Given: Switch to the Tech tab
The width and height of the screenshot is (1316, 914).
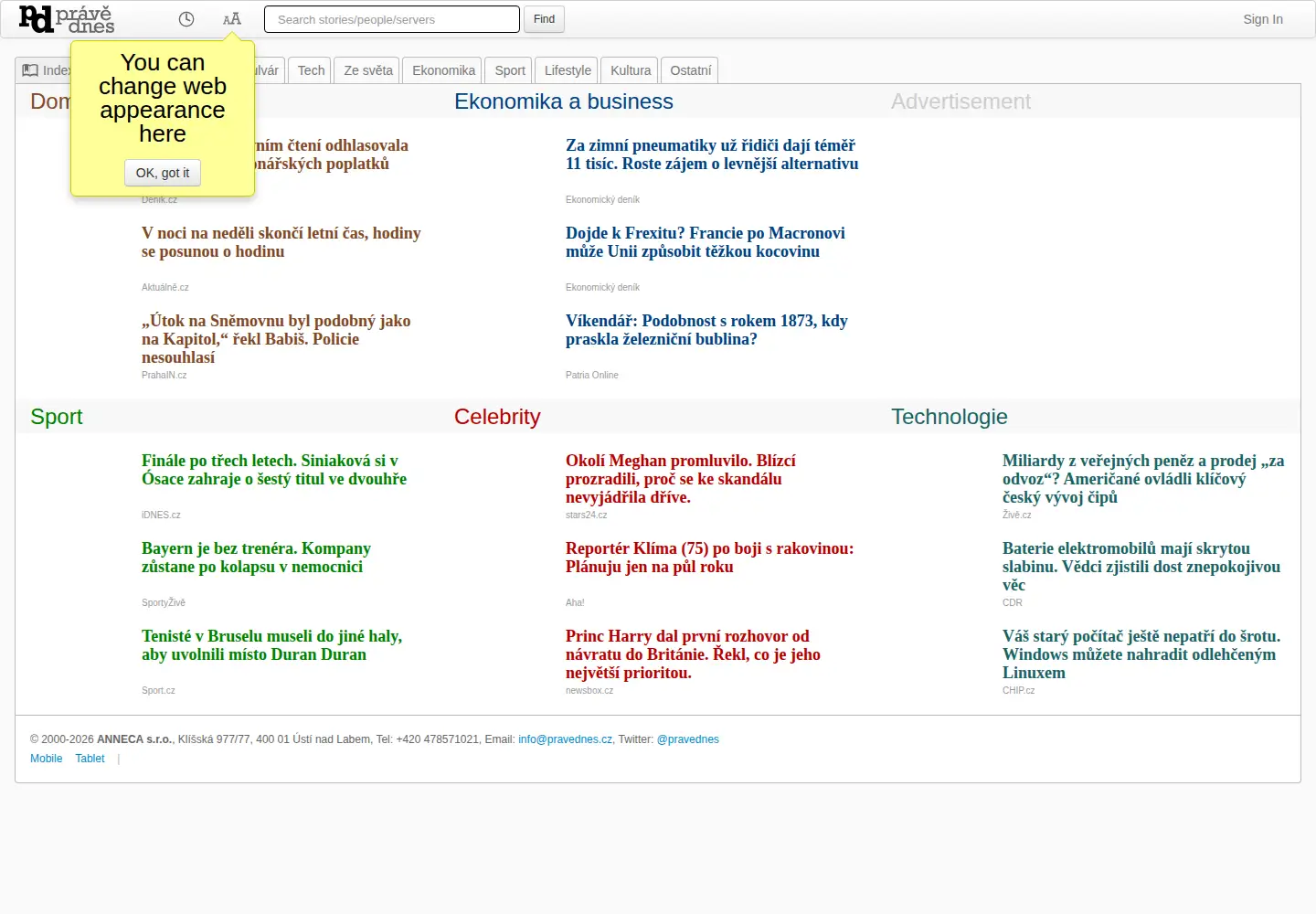Looking at the screenshot, I should click(x=311, y=70).
